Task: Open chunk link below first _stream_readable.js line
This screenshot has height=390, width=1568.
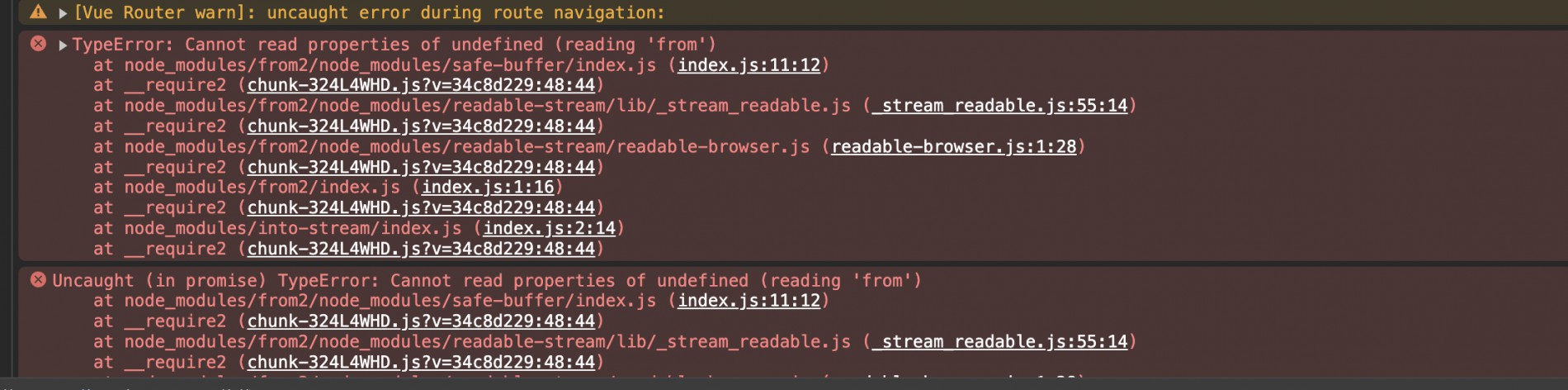Action: pyautogui.click(x=421, y=126)
